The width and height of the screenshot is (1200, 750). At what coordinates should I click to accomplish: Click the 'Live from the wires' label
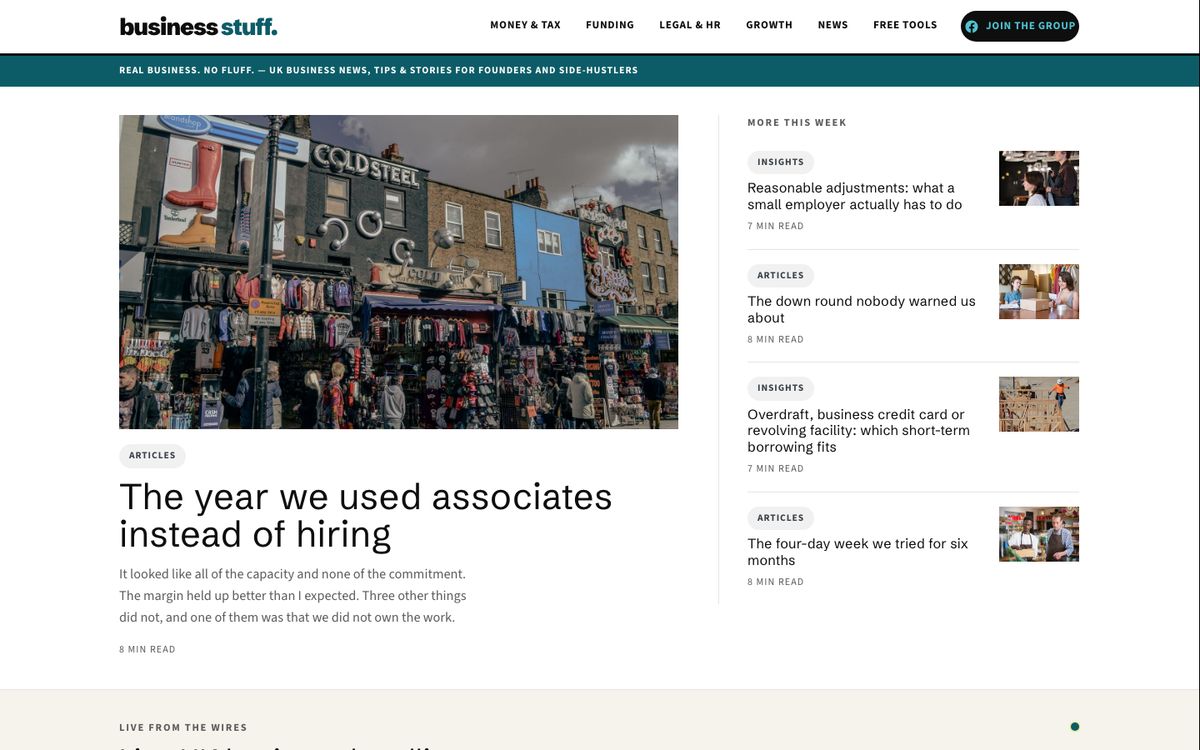point(183,728)
